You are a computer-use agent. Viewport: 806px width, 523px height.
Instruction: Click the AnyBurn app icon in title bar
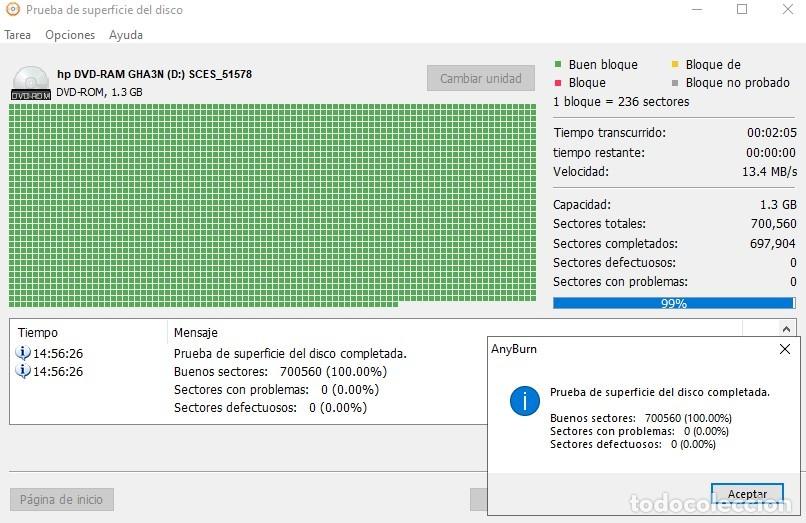tap(13, 9)
